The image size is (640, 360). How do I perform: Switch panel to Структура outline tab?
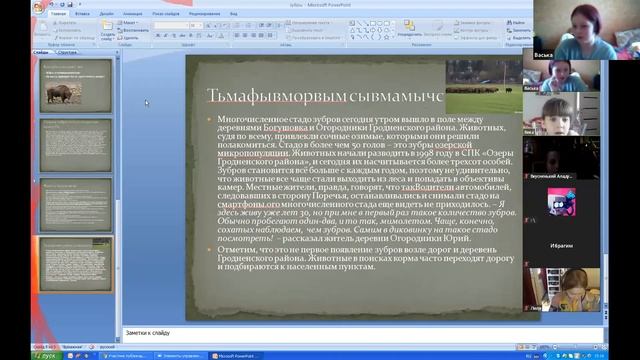pyautogui.click(x=67, y=52)
